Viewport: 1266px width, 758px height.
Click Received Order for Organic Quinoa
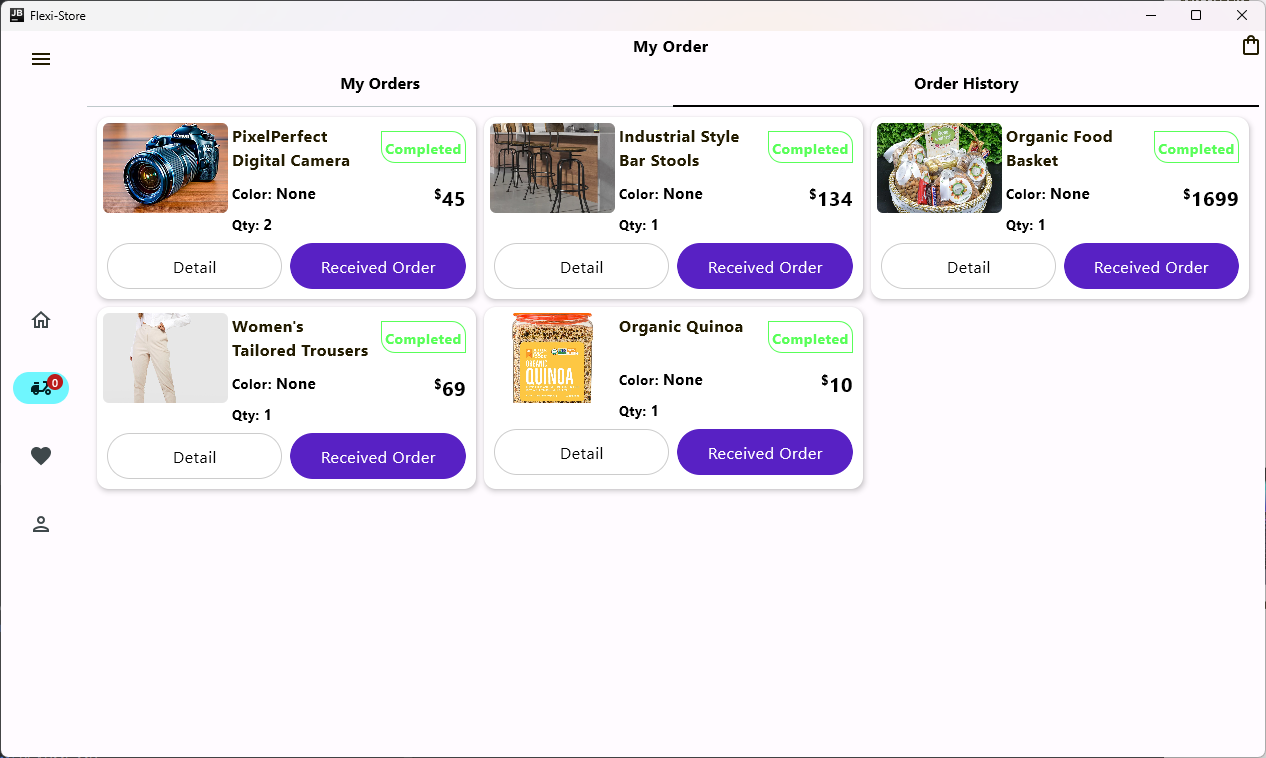tap(765, 453)
